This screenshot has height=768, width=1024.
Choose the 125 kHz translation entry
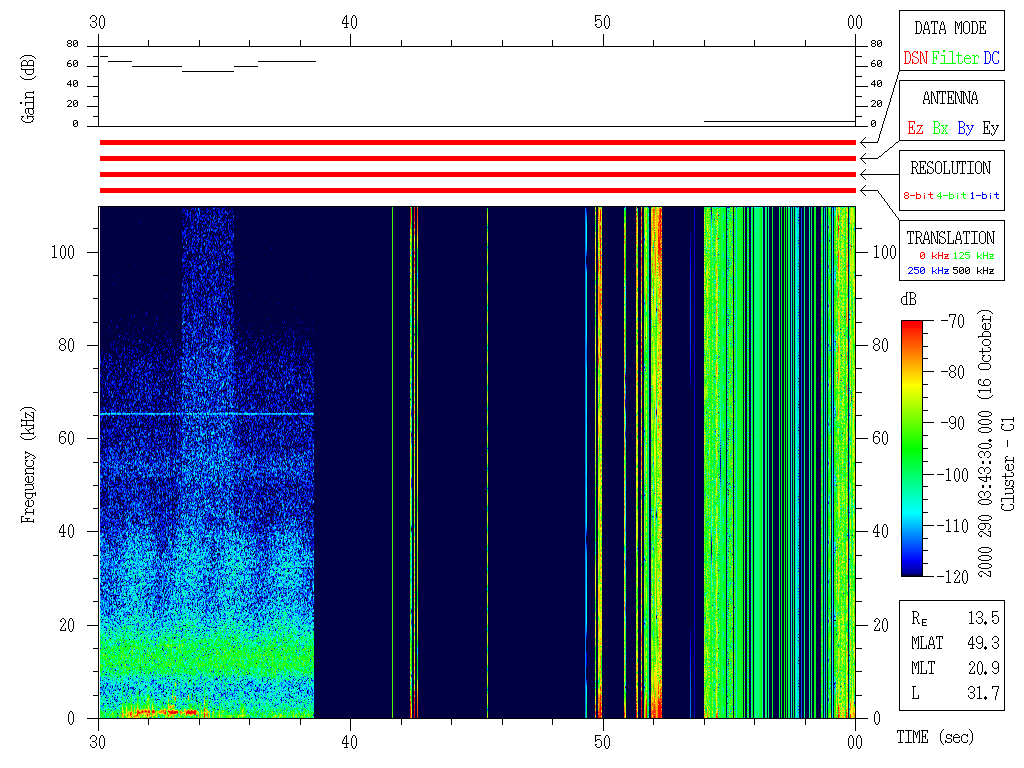point(972,257)
